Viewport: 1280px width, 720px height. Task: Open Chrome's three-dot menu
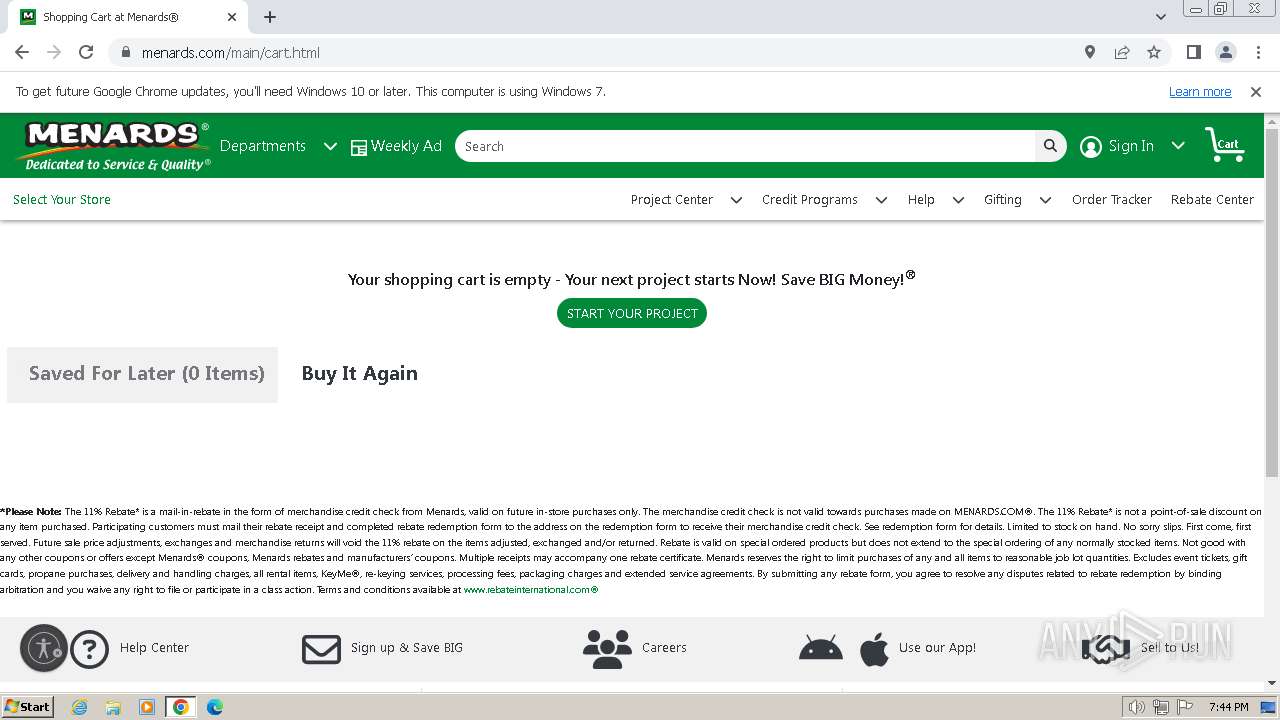point(1257,52)
